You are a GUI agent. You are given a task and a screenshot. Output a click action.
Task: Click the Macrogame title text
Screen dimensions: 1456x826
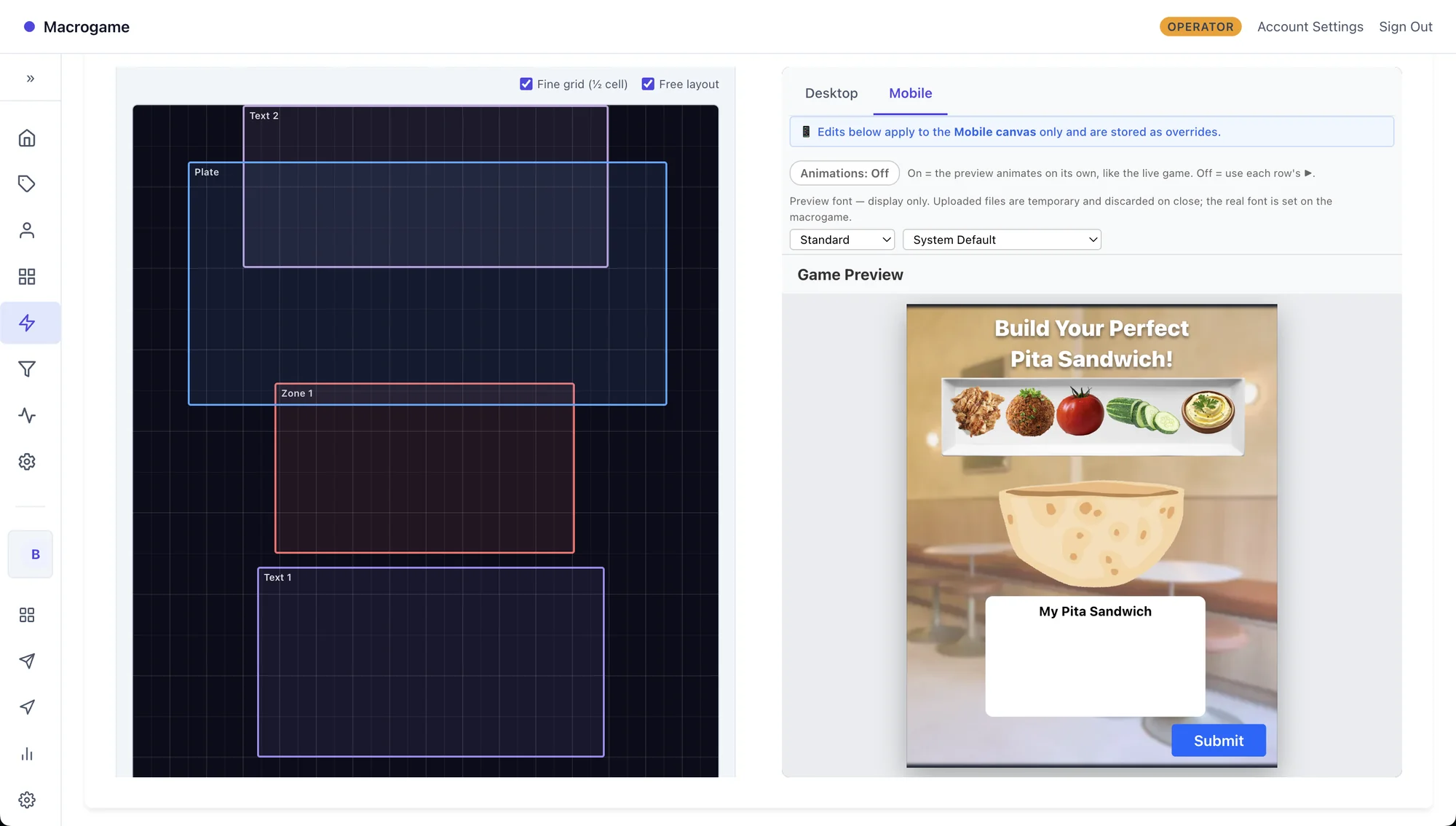(x=87, y=27)
